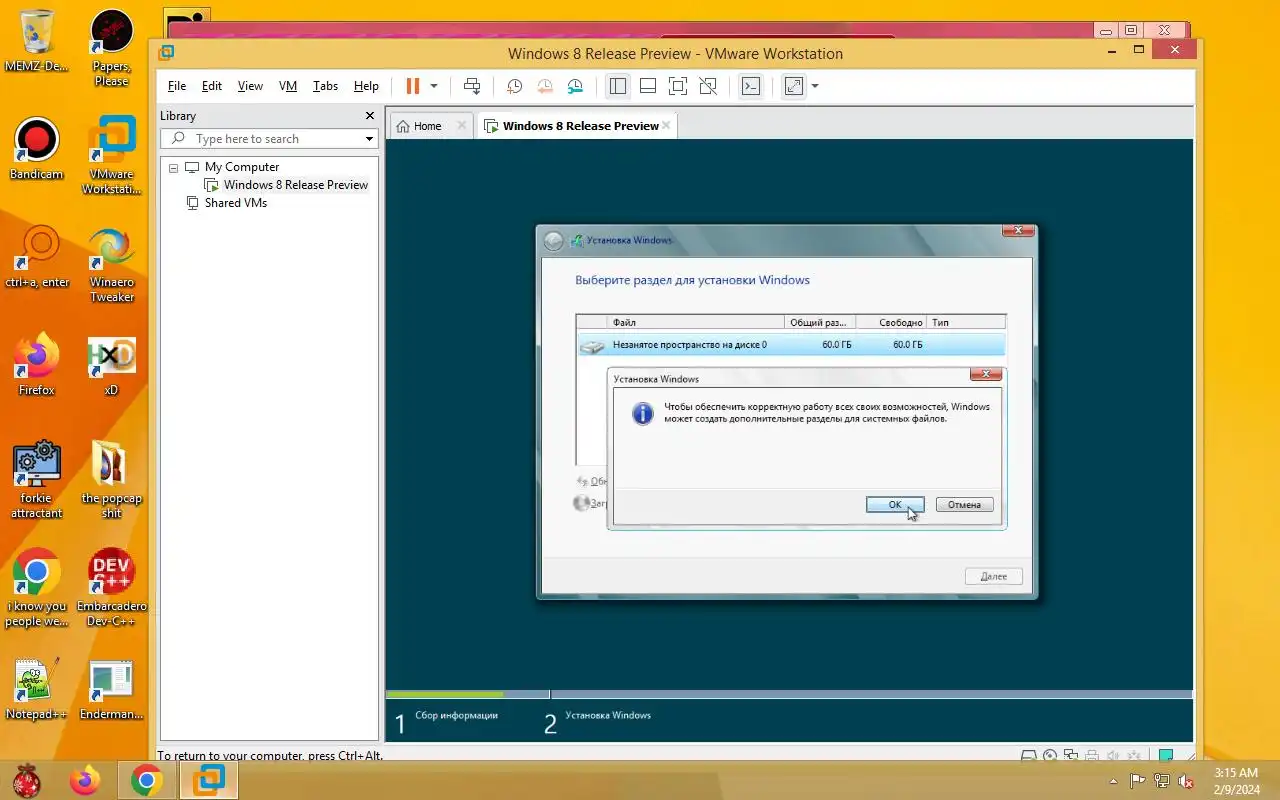
Task: Click the installer's round back arrow
Action: click(553, 241)
